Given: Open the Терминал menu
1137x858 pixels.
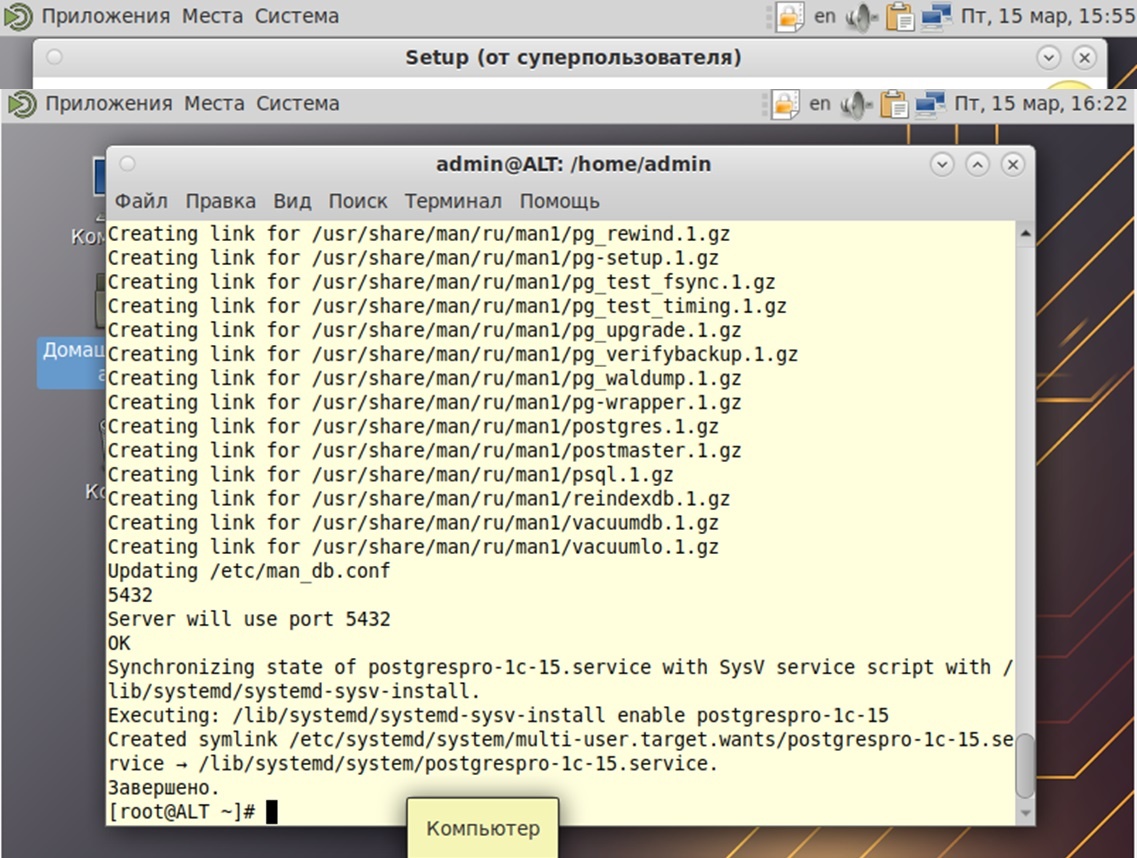Looking at the screenshot, I should 453,201.
